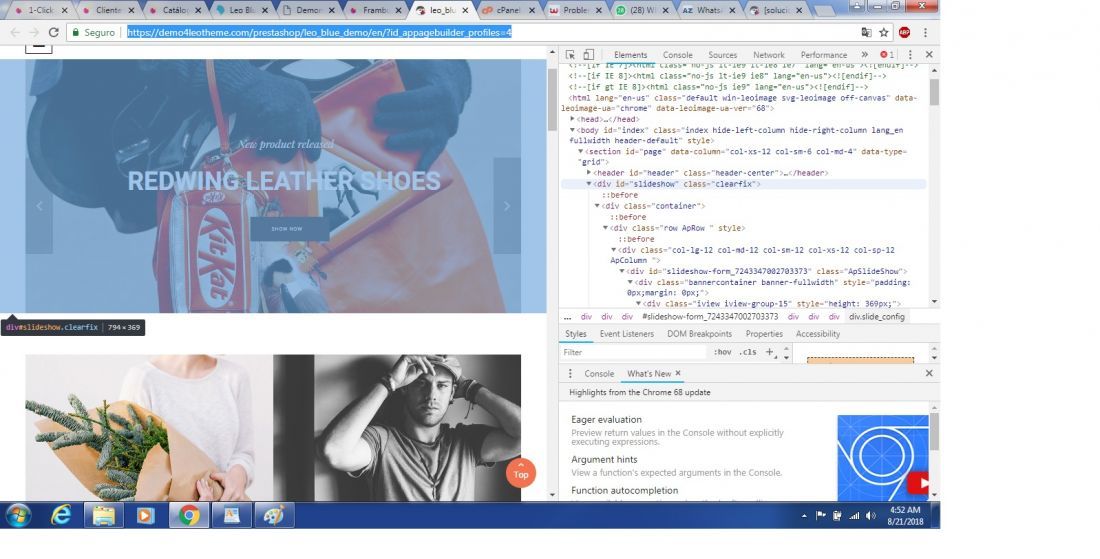Open Chrome's three-dot menu
This screenshot has width=1100, height=559.
[x=925, y=32]
